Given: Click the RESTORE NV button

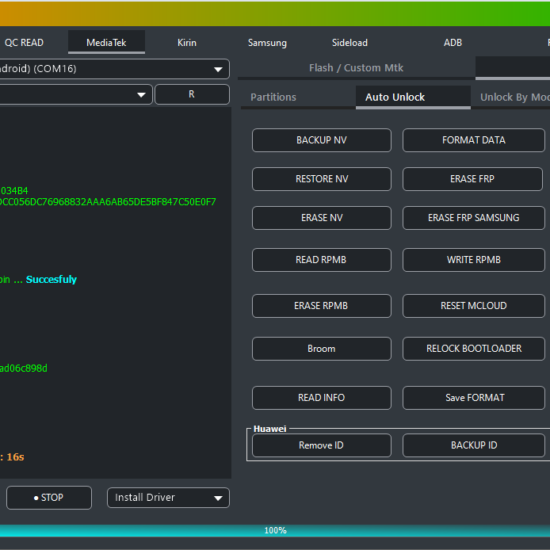Looking at the screenshot, I should pos(322,179).
